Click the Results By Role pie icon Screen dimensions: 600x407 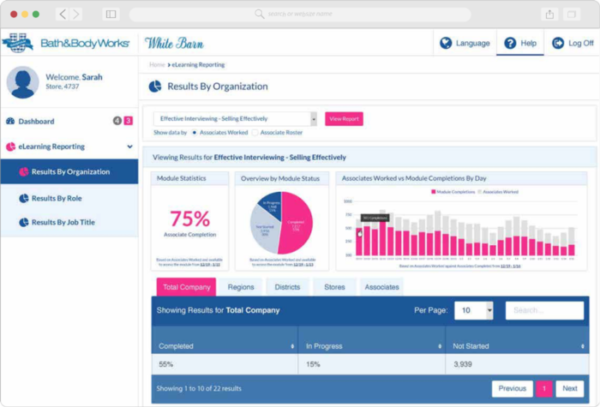(x=24, y=198)
